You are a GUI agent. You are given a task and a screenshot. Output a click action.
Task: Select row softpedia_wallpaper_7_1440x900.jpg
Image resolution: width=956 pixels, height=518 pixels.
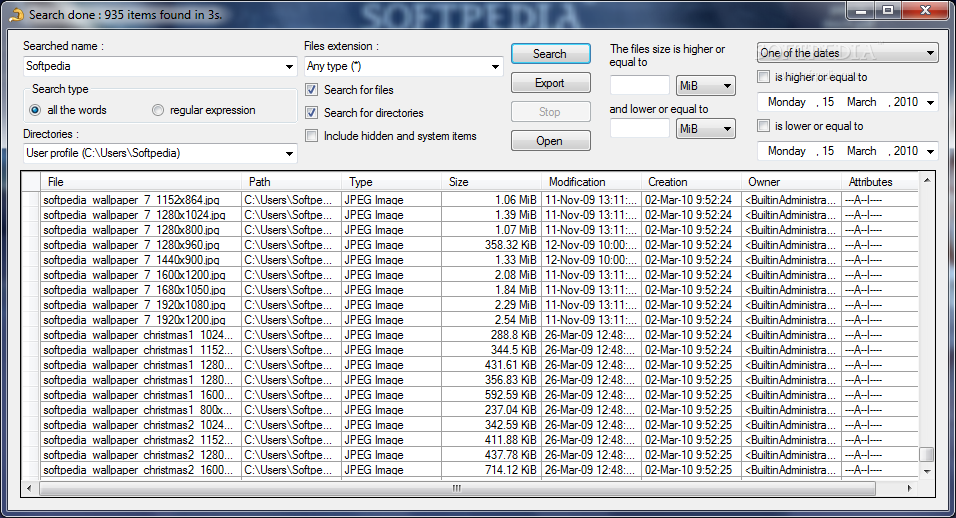coord(469,260)
